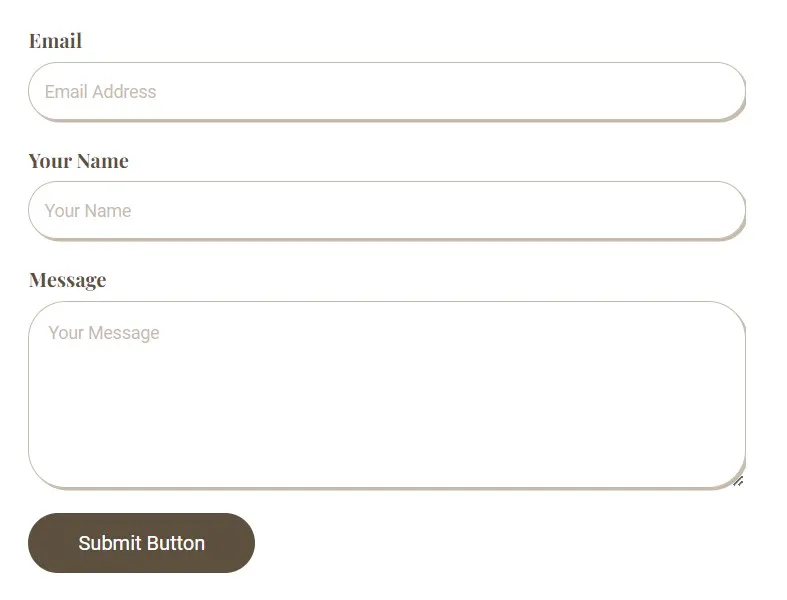Select the 'Your Message' placeholder text
Viewport: 787px width, 600px height.
tap(104, 333)
